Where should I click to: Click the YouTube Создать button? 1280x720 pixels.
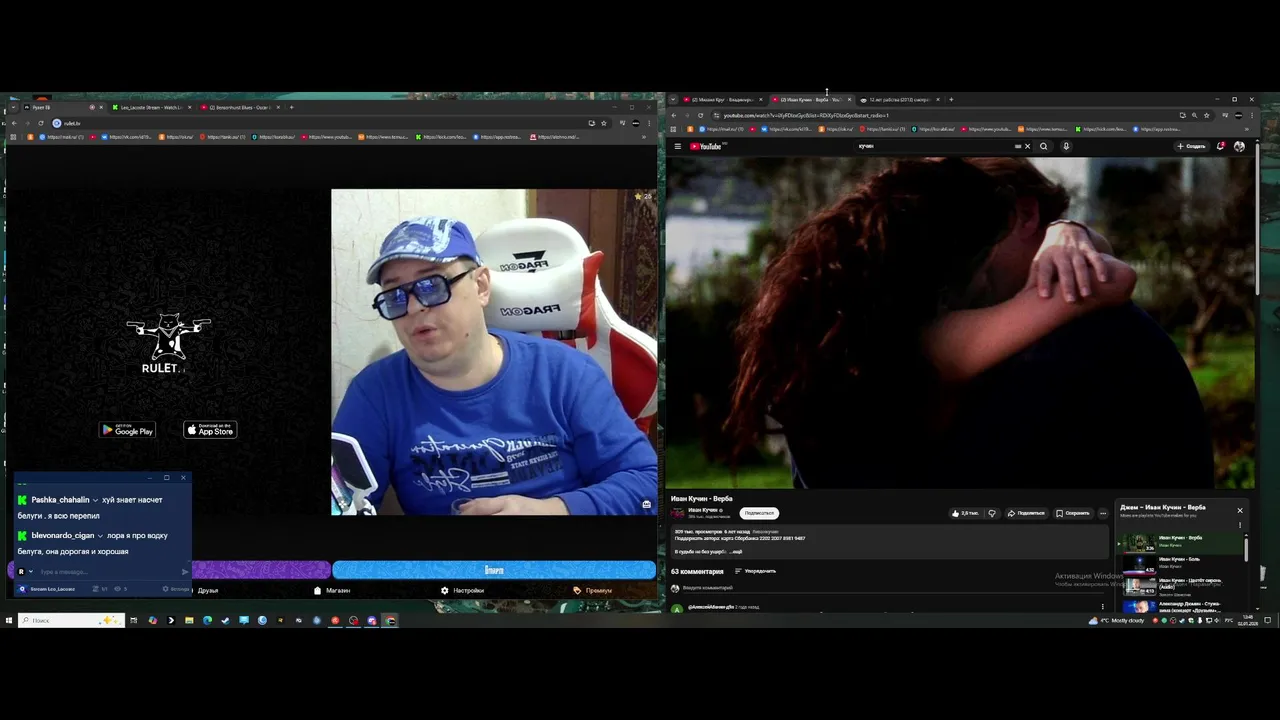1191,146
